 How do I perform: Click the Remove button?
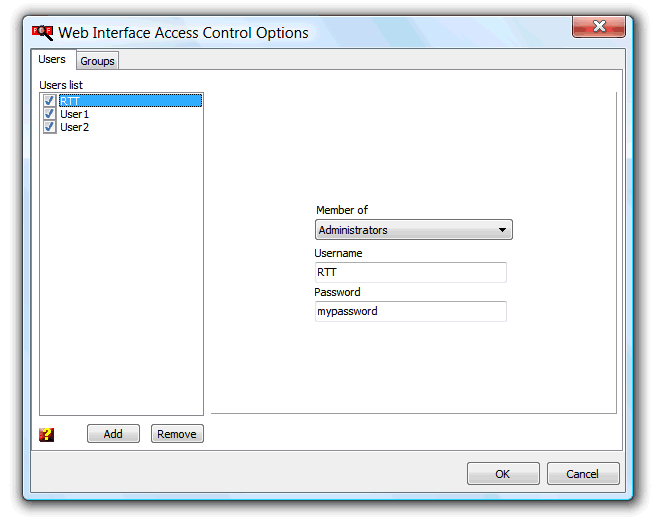[x=177, y=434]
